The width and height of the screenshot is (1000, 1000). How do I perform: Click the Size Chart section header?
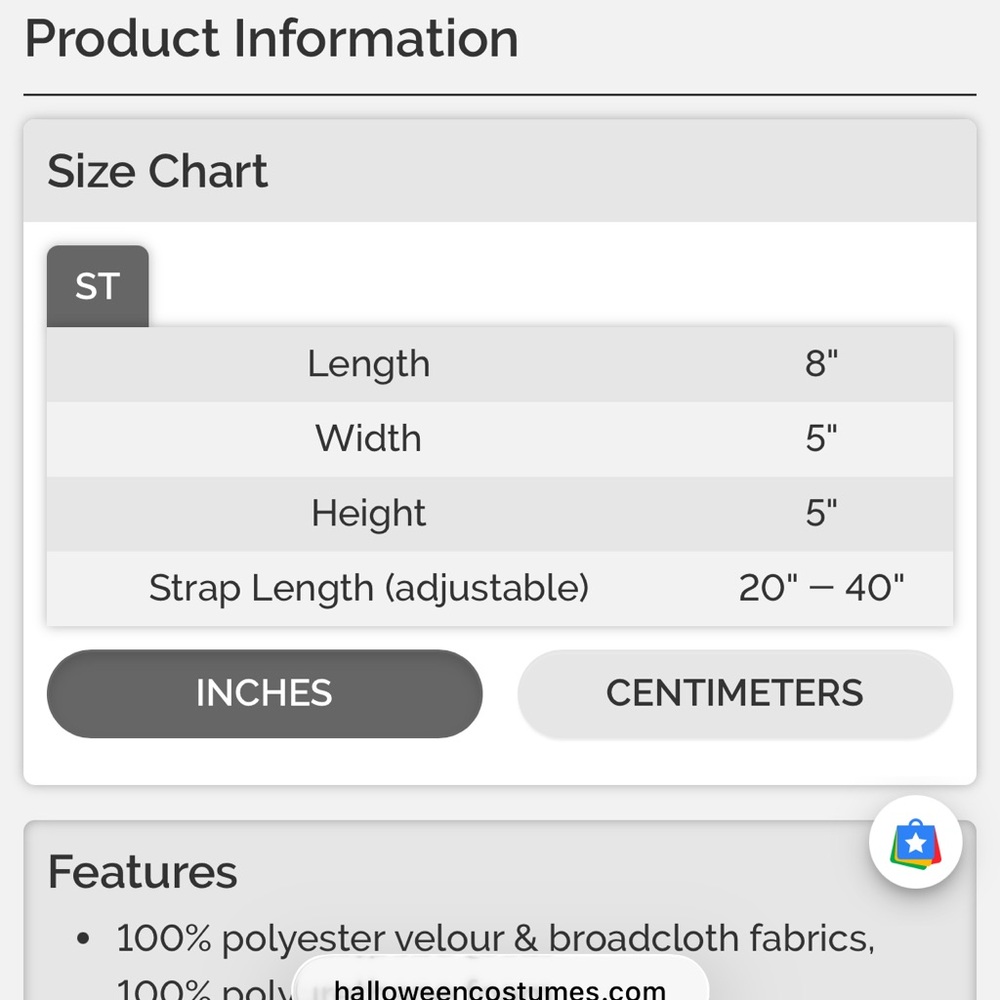500,171
